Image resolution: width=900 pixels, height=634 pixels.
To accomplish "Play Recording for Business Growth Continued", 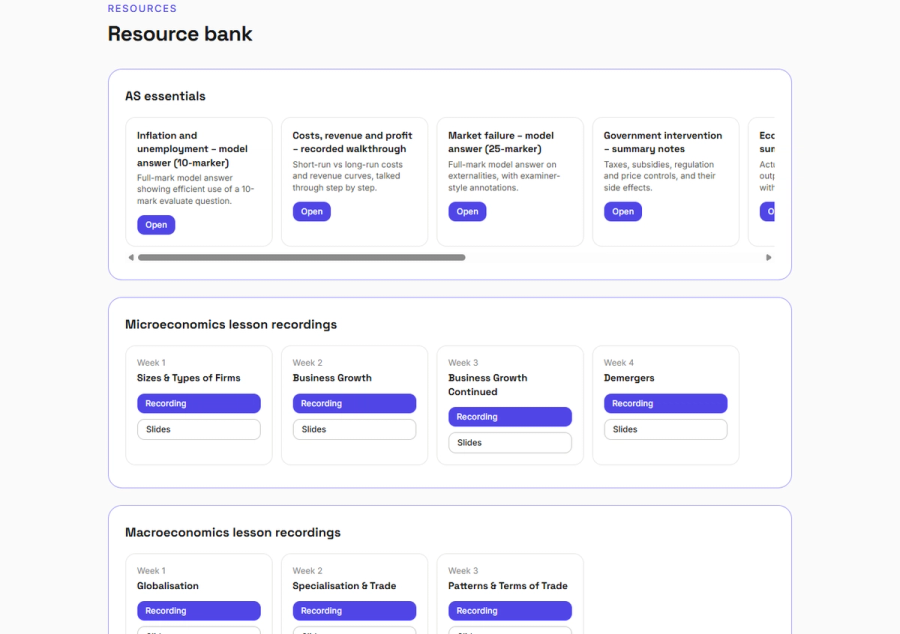I will [510, 417].
